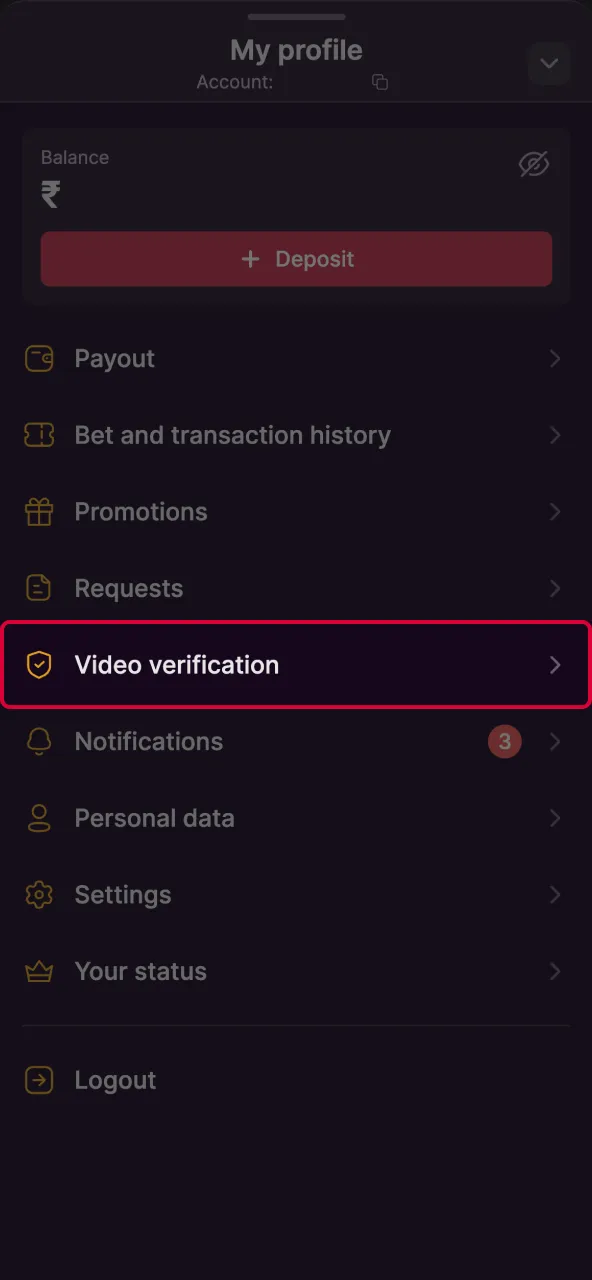Expand the Payout section via its arrow
The height and width of the screenshot is (1280, 592).
click(556, 358)
